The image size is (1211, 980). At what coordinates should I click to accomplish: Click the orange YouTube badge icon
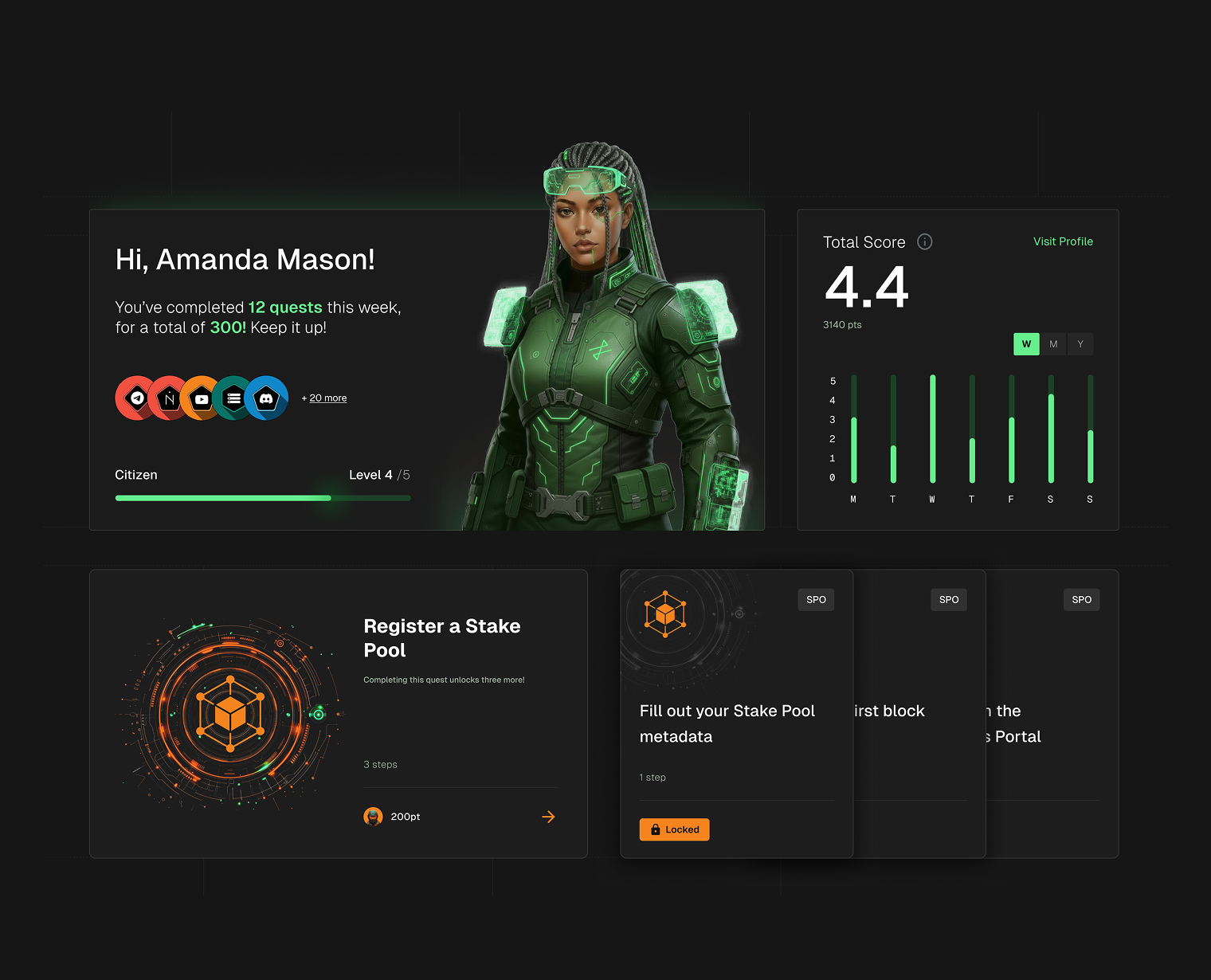tap(202, 398)
